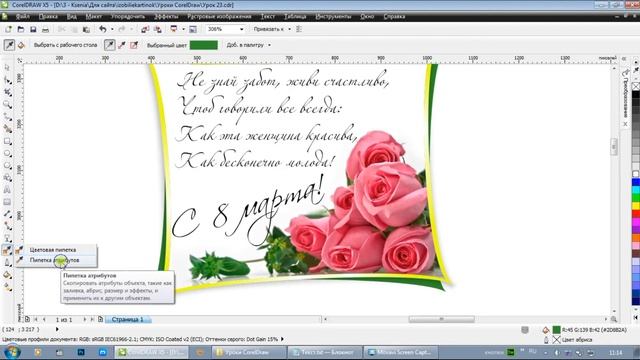Create a new document via toolbar icon
Screen dimensions: 640x360
click(9, 29)
